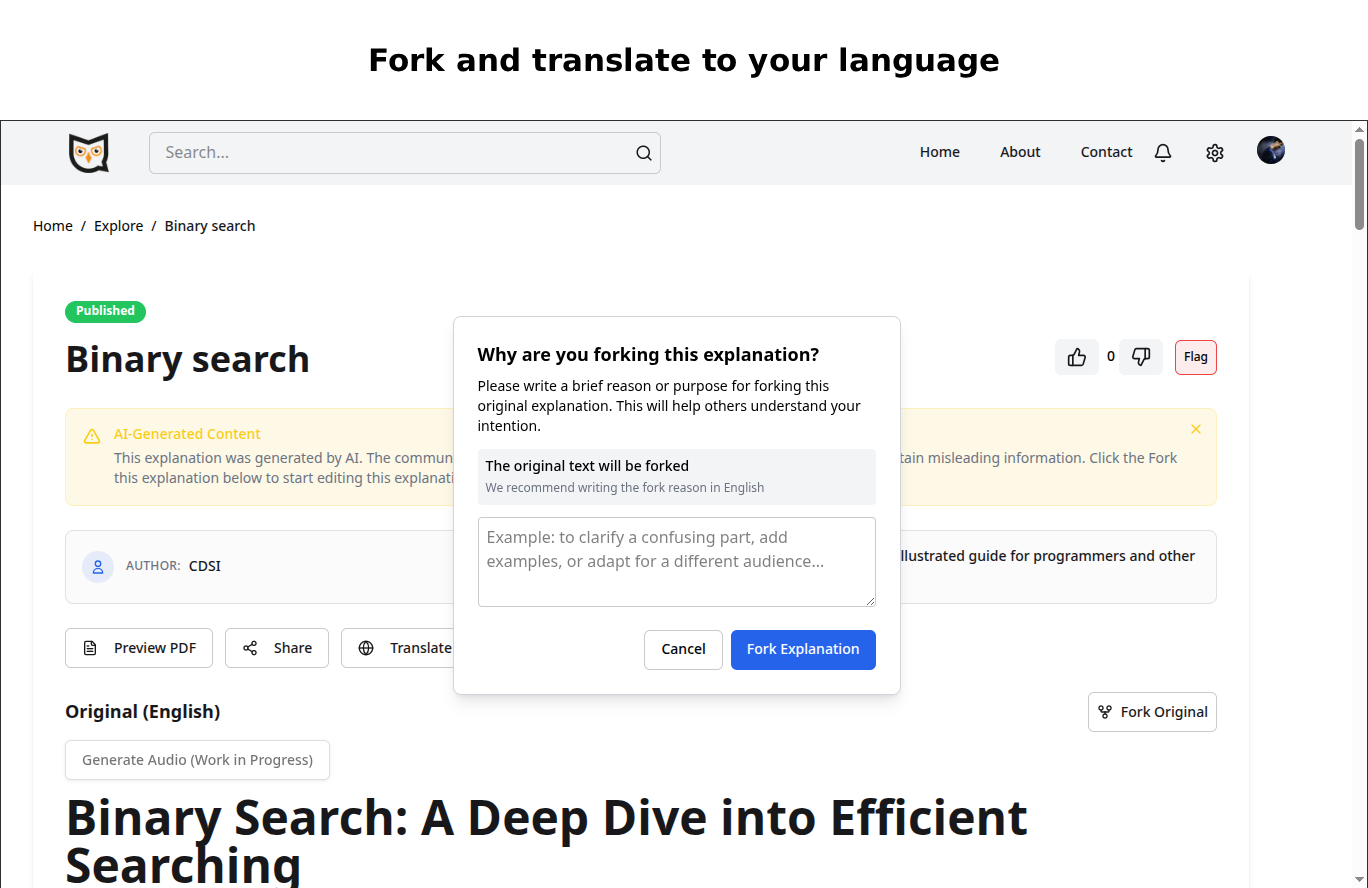Click the owl logo icon
This screenshot has height=888, width=1368.
[89, 153]
